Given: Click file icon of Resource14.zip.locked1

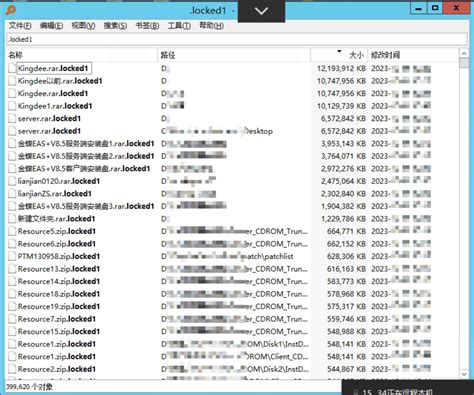Looking at the screenshot, I should [12, 282].
